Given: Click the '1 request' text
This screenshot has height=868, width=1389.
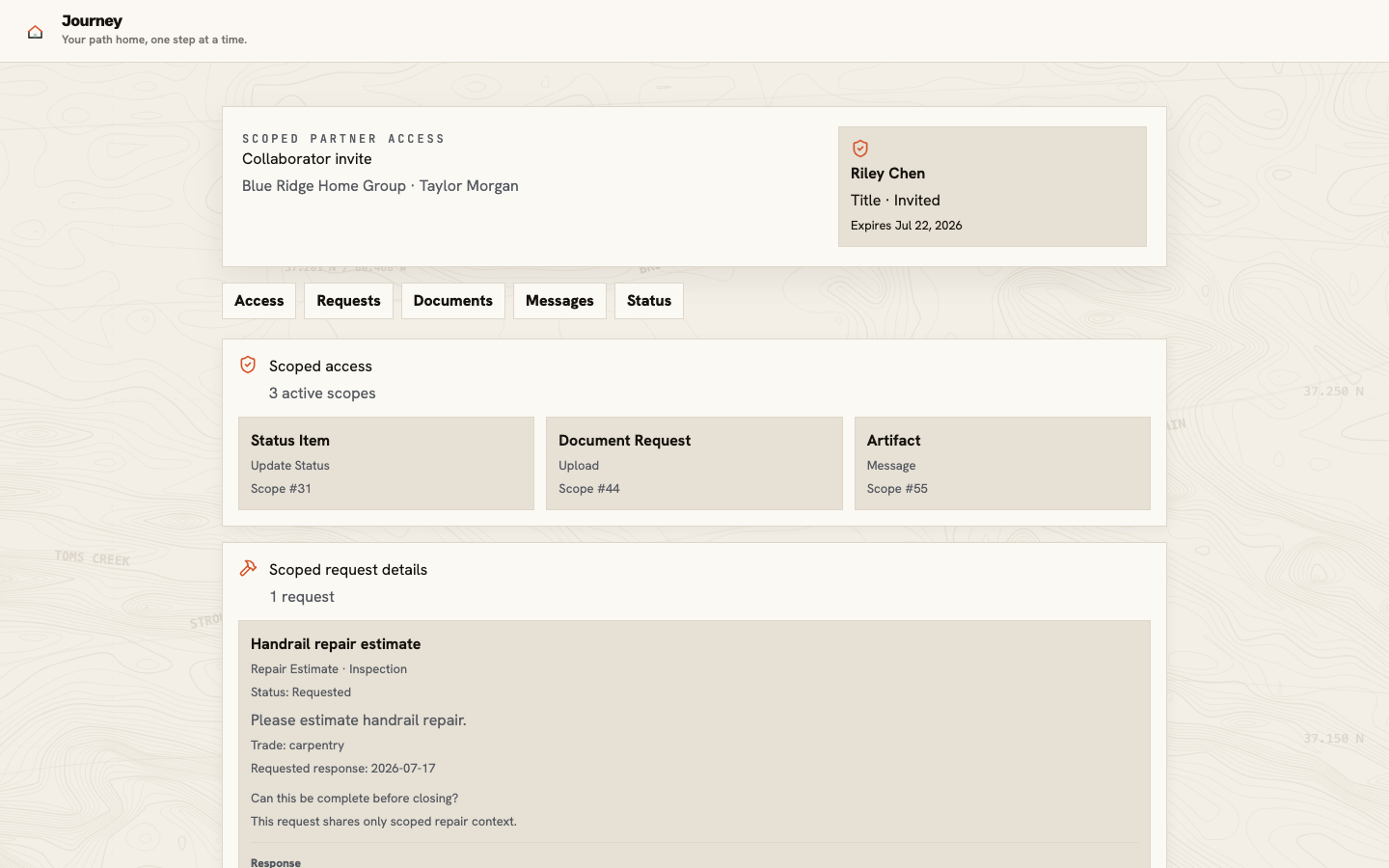Looking at the screenshot, I should pos(302,597).
